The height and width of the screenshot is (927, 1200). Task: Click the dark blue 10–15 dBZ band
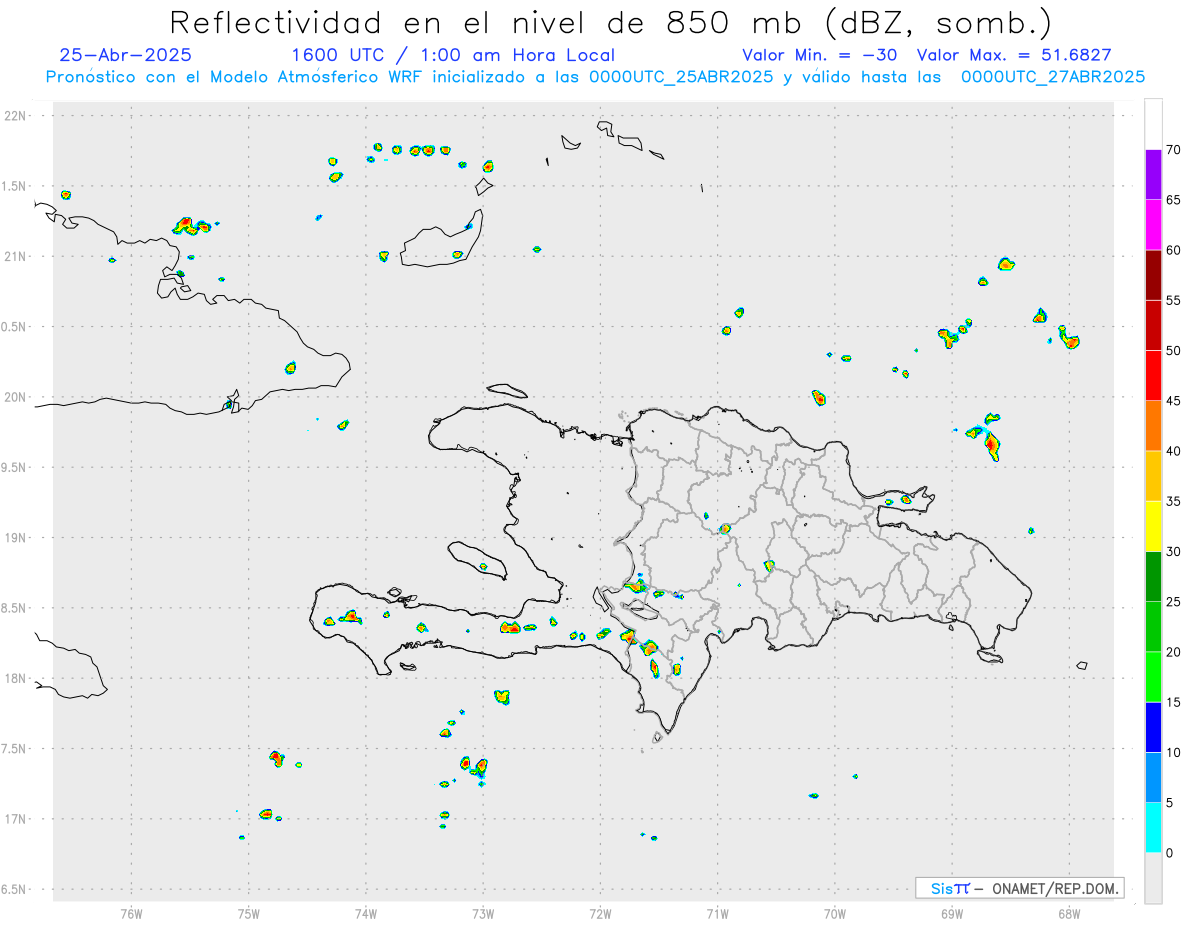(1153, 727)
